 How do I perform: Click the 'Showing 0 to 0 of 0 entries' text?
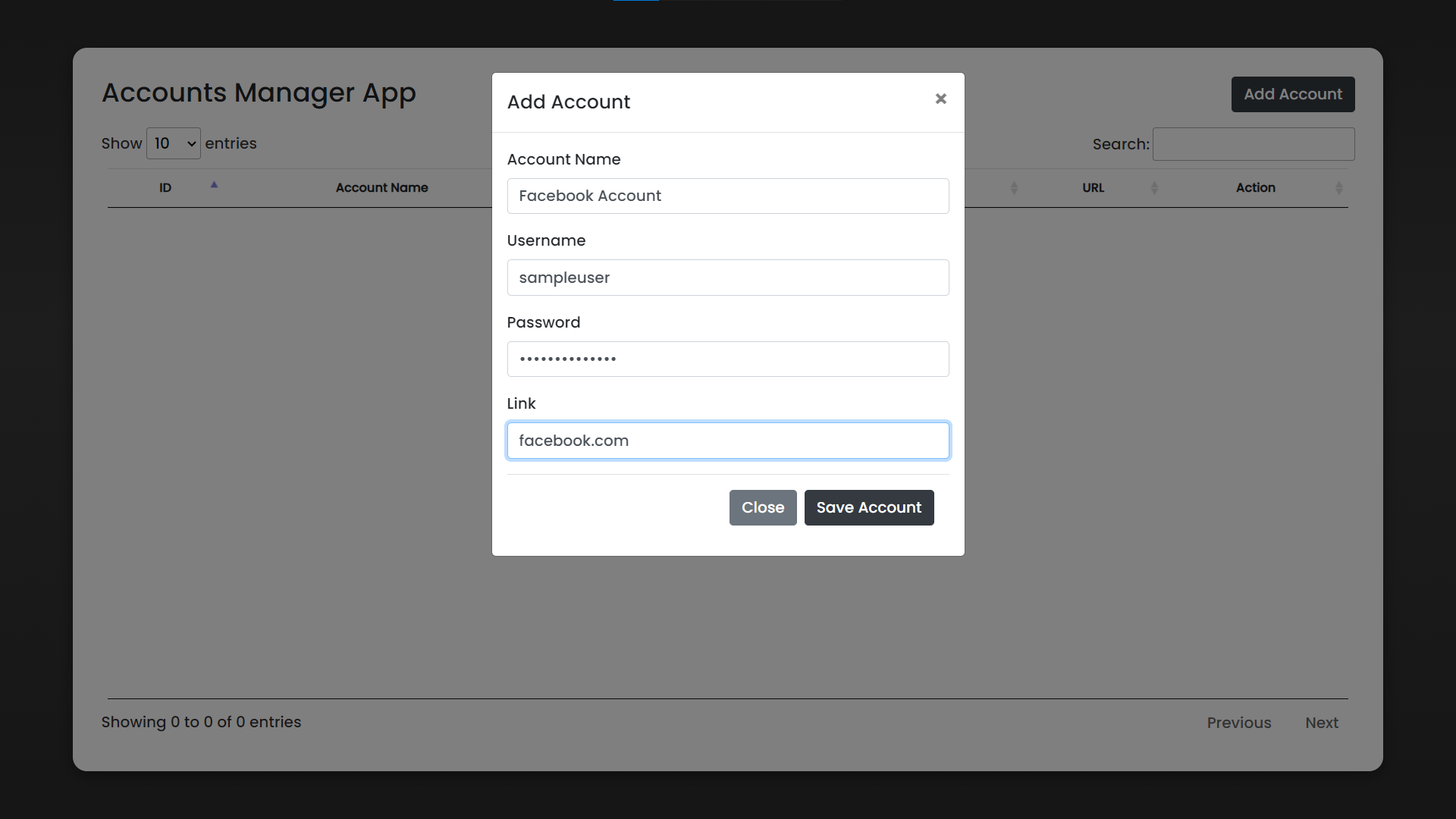point(201,722)
